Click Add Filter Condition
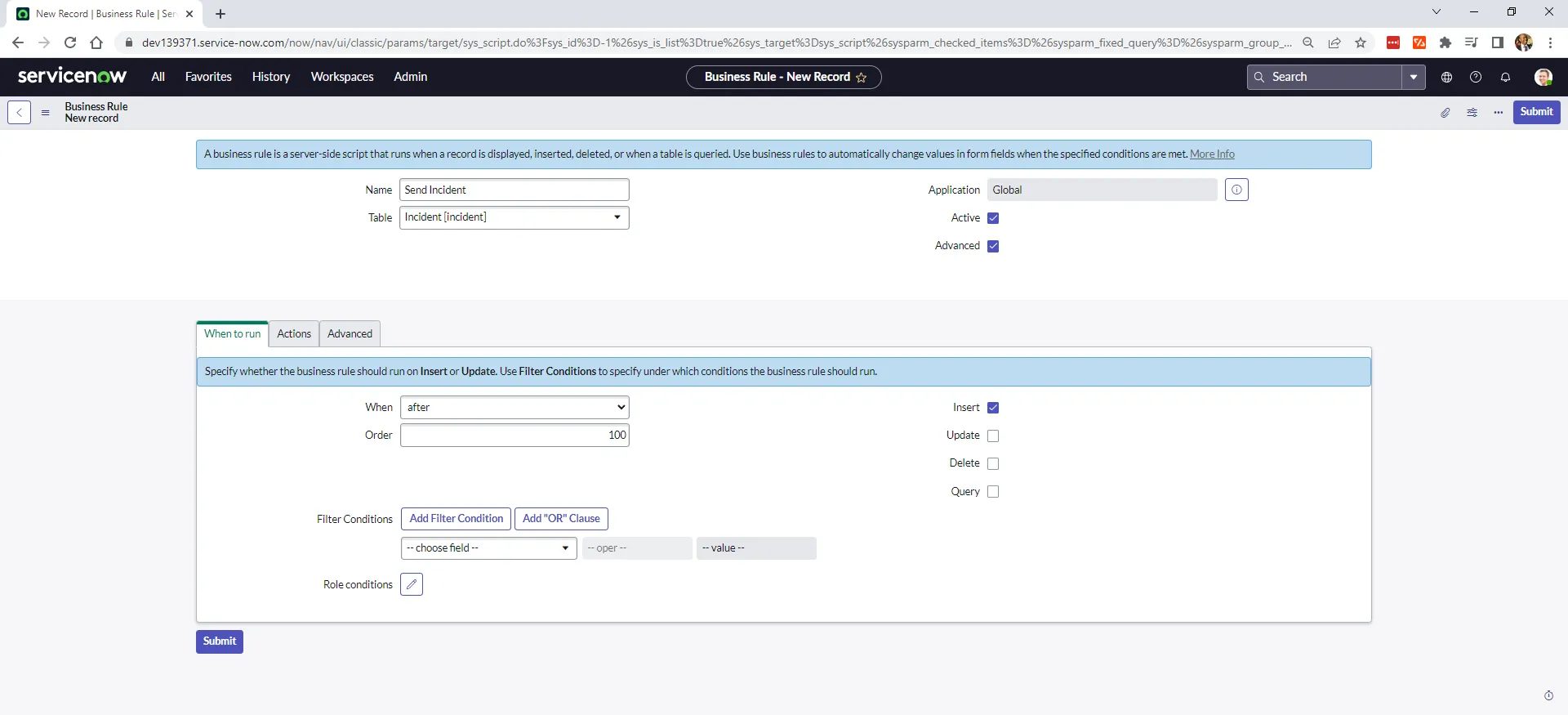Screen dimensions: 1568x715 (456, 519)
